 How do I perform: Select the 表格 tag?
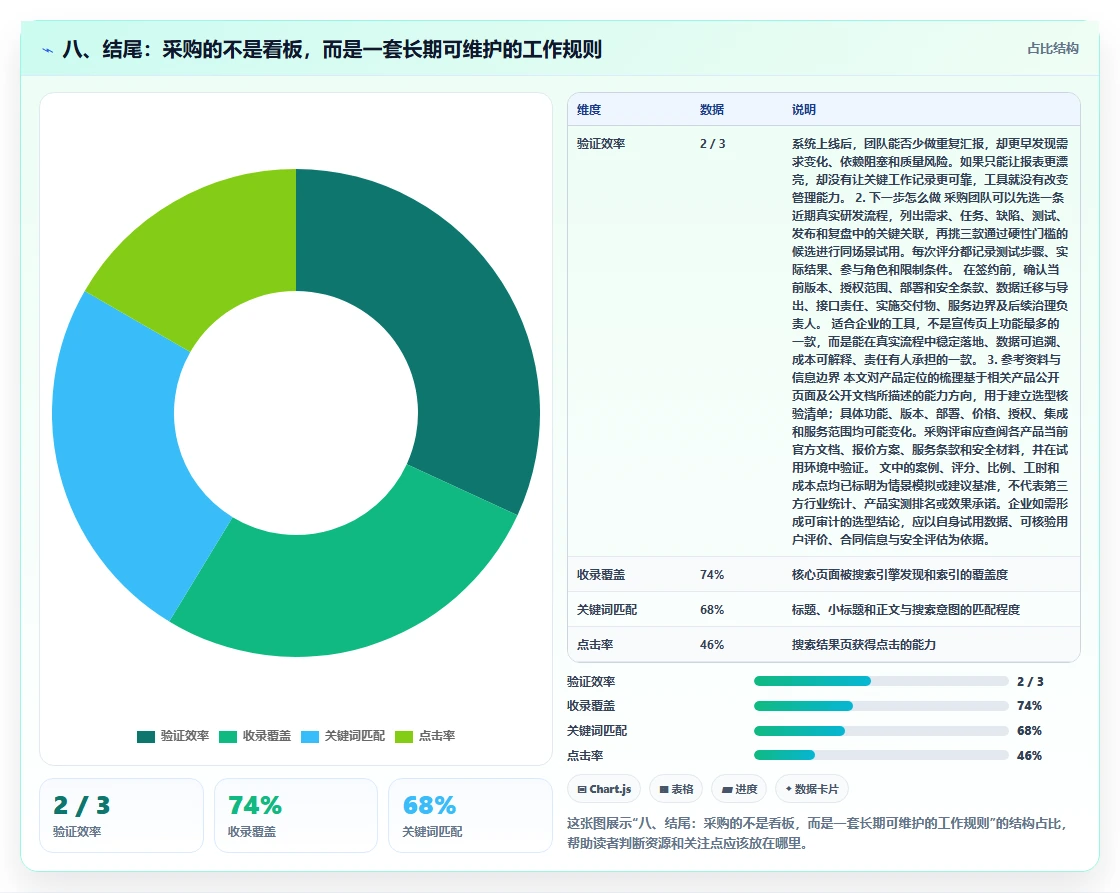tap(676, 789)
